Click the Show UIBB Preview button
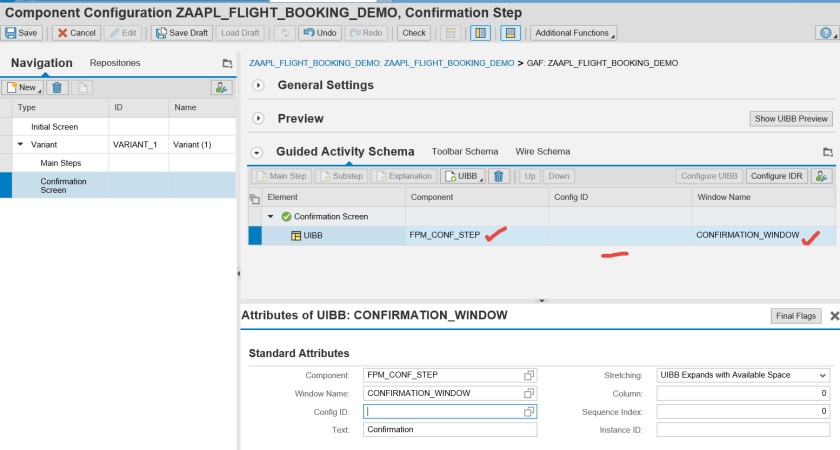Screen dimensions: 840x450 [791, 119]
